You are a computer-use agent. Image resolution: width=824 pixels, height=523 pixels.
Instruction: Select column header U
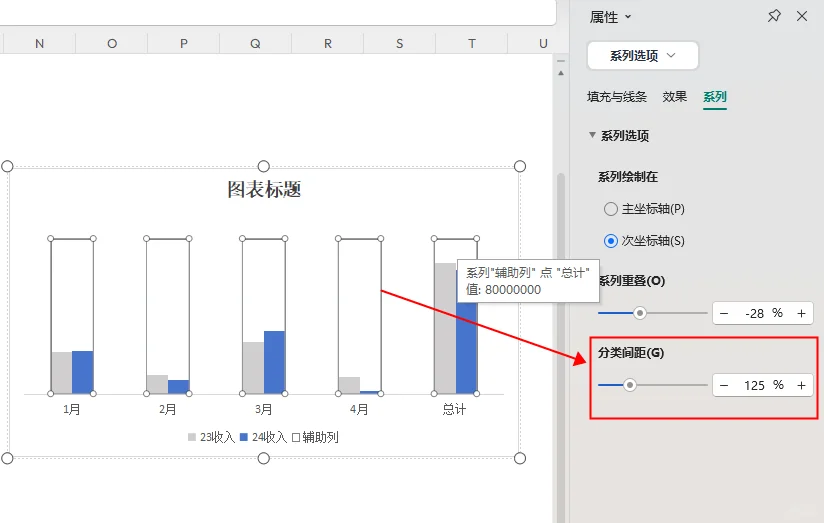click(542, 44)
